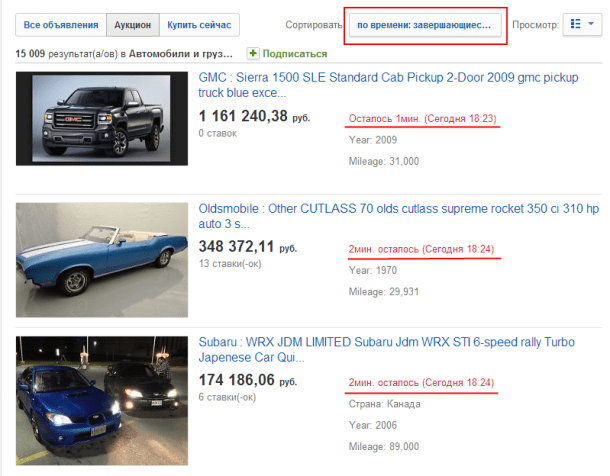610x476 pixels.
Task: Click the green plus Подписаться icon
Action: point(253,53)
